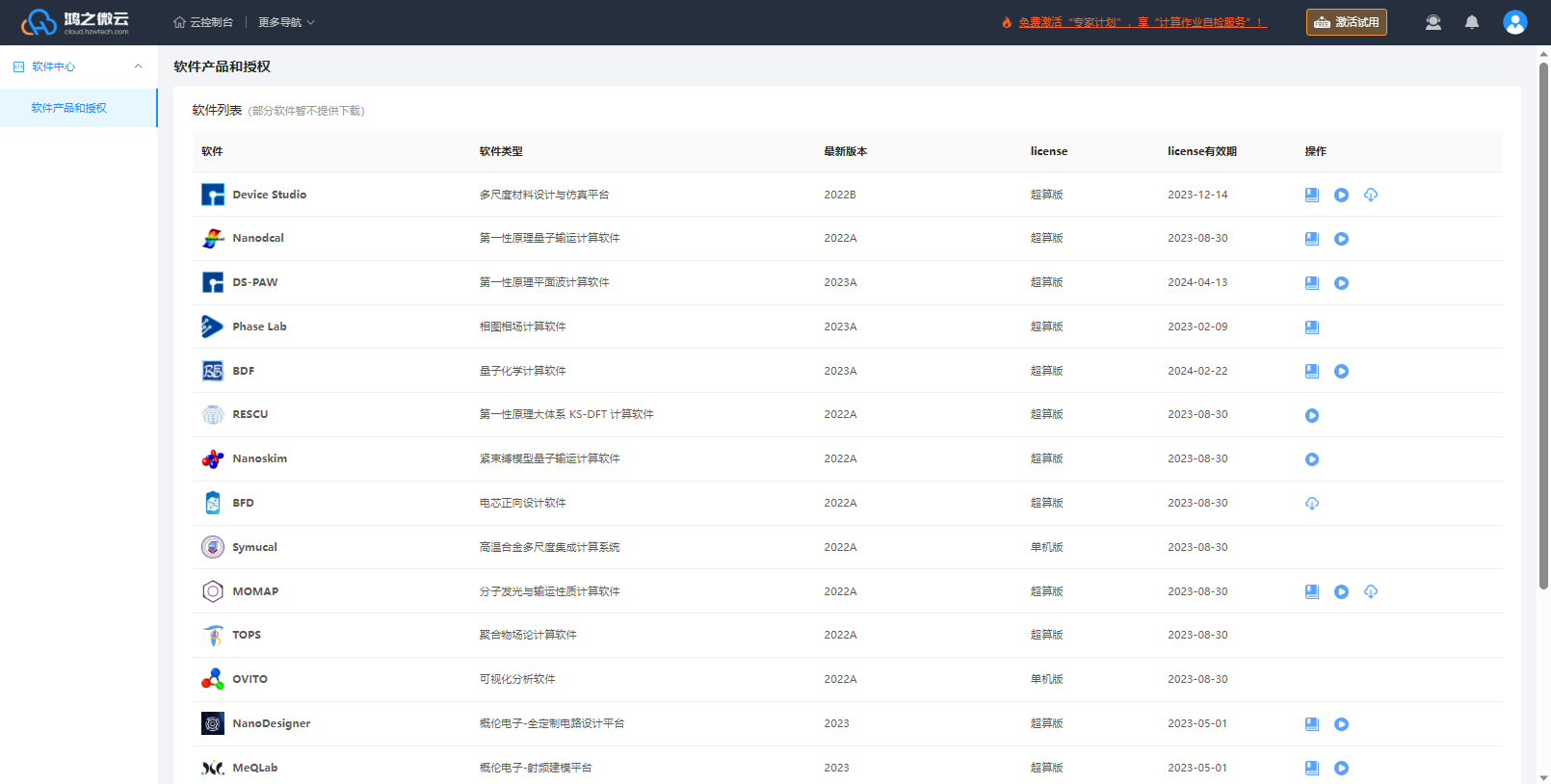Screen dimensions: 1551x784
Task: Open the Device Studio manual book icon
Action: tap(1311, 195)
